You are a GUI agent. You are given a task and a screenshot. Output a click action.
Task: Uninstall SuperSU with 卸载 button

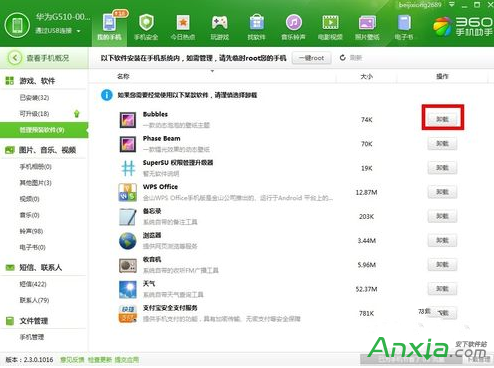coord(442,168)
